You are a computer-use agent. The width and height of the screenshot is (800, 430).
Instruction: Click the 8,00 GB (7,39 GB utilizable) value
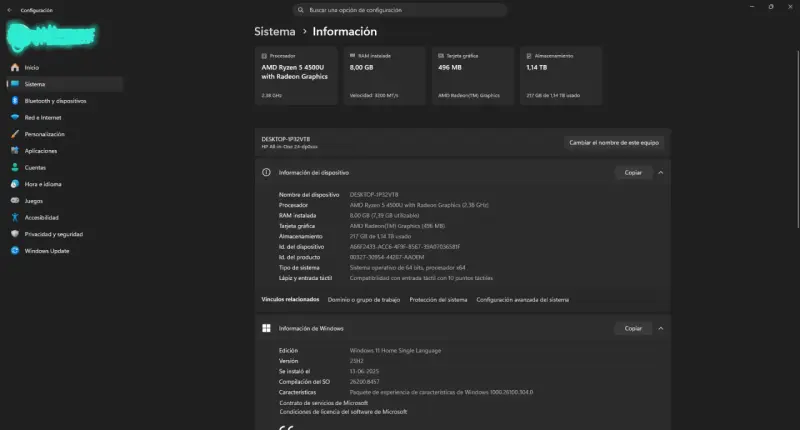click(384, 216)
